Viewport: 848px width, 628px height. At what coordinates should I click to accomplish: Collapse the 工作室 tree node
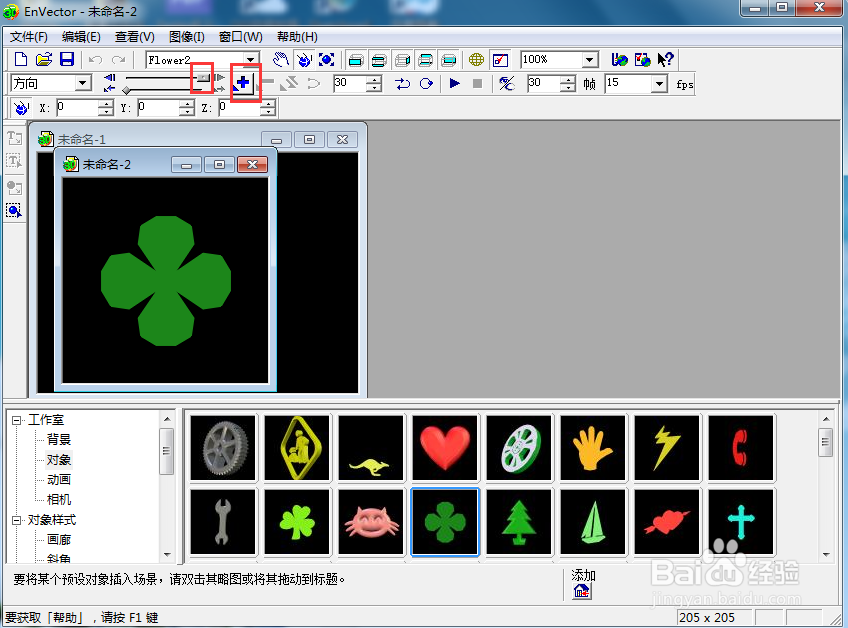point(17,420)
